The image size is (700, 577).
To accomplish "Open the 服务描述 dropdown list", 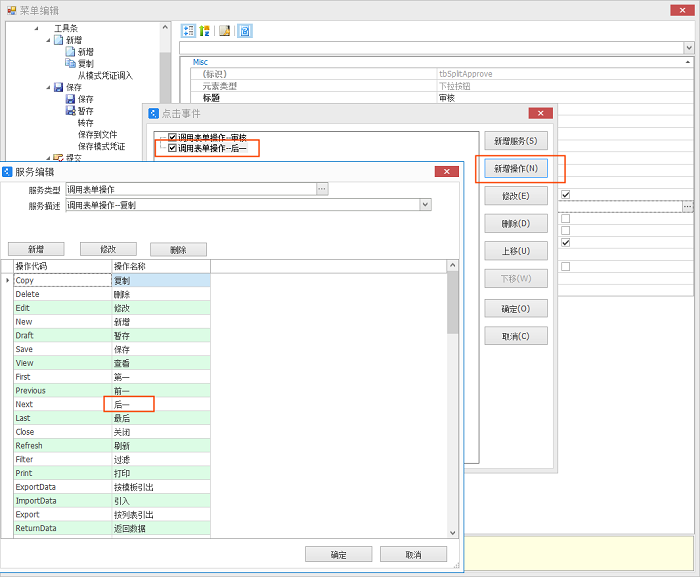I will [x=425, y=204].
